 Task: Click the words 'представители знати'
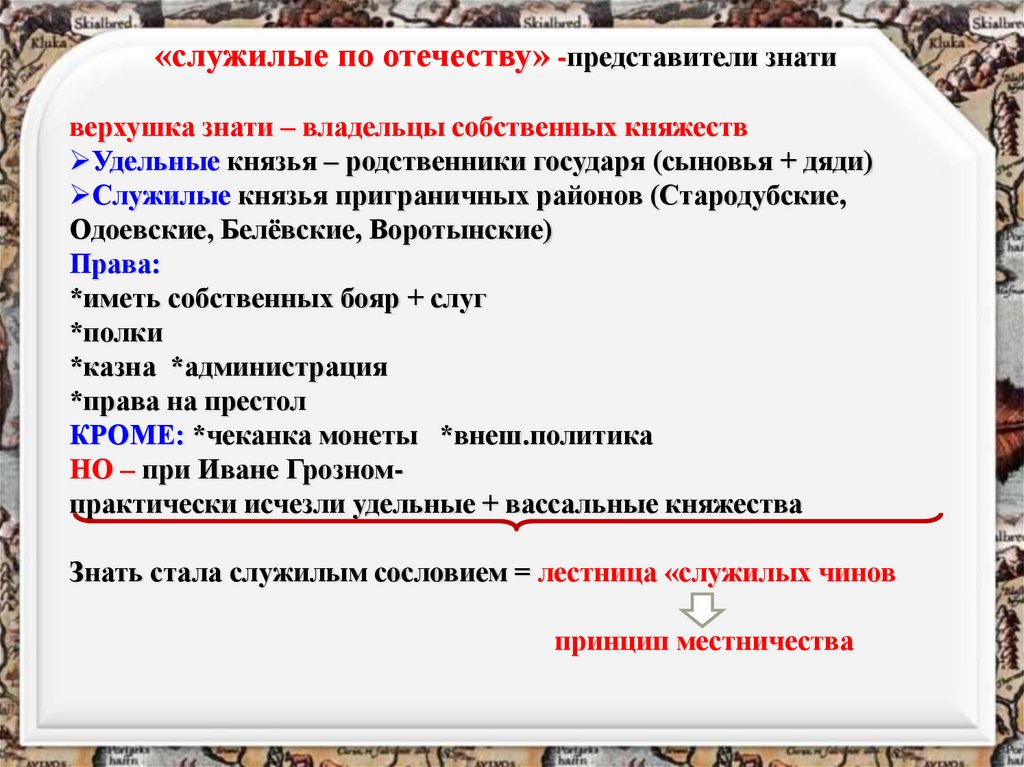[x=701, y=58]
